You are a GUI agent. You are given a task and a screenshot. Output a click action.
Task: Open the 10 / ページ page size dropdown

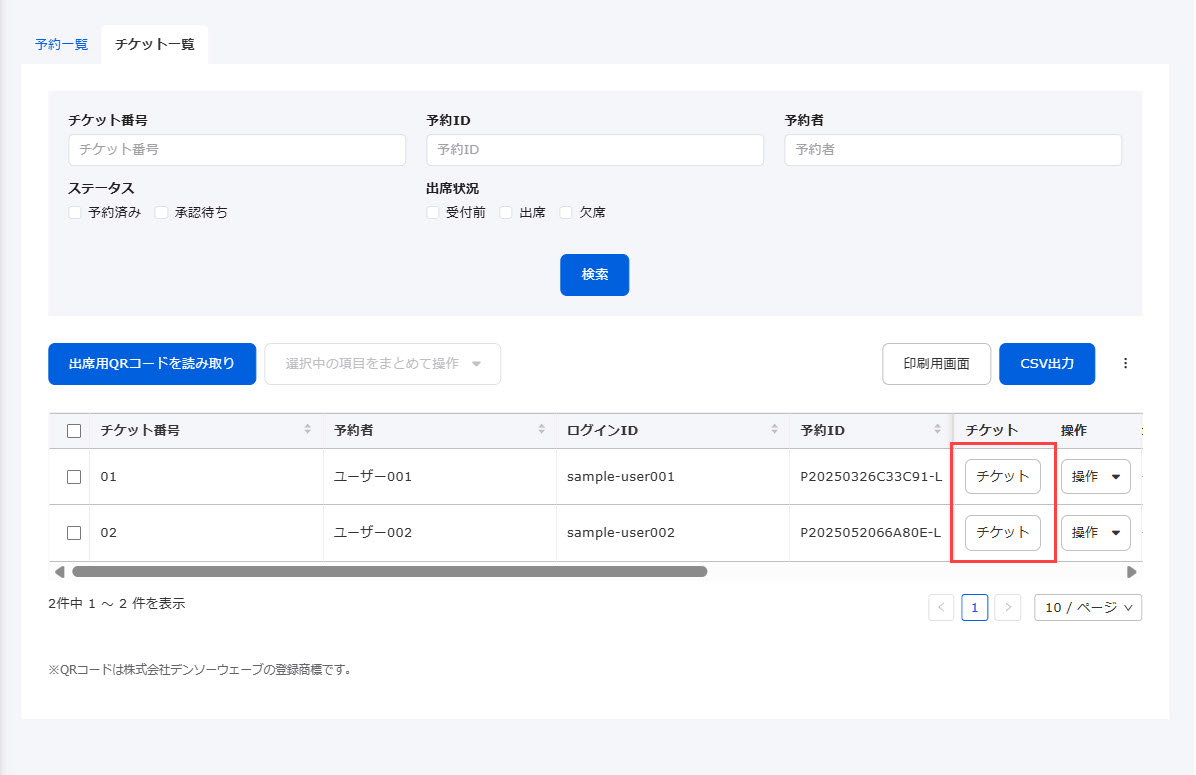(x=1087, y=608)
